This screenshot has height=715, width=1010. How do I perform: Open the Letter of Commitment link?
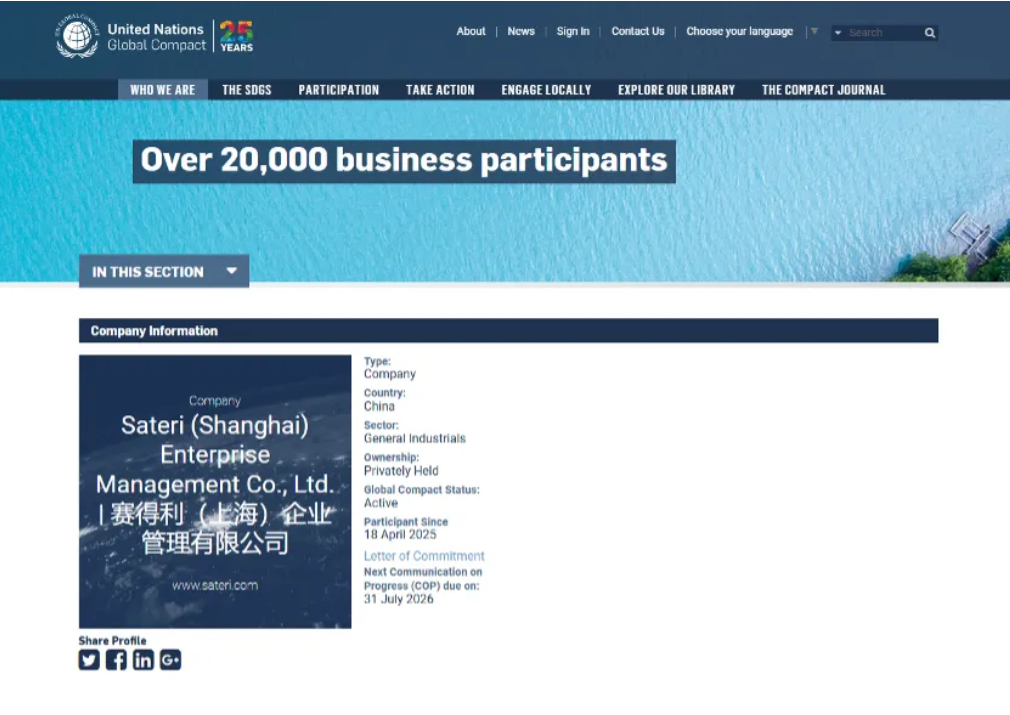click(424, 556)
